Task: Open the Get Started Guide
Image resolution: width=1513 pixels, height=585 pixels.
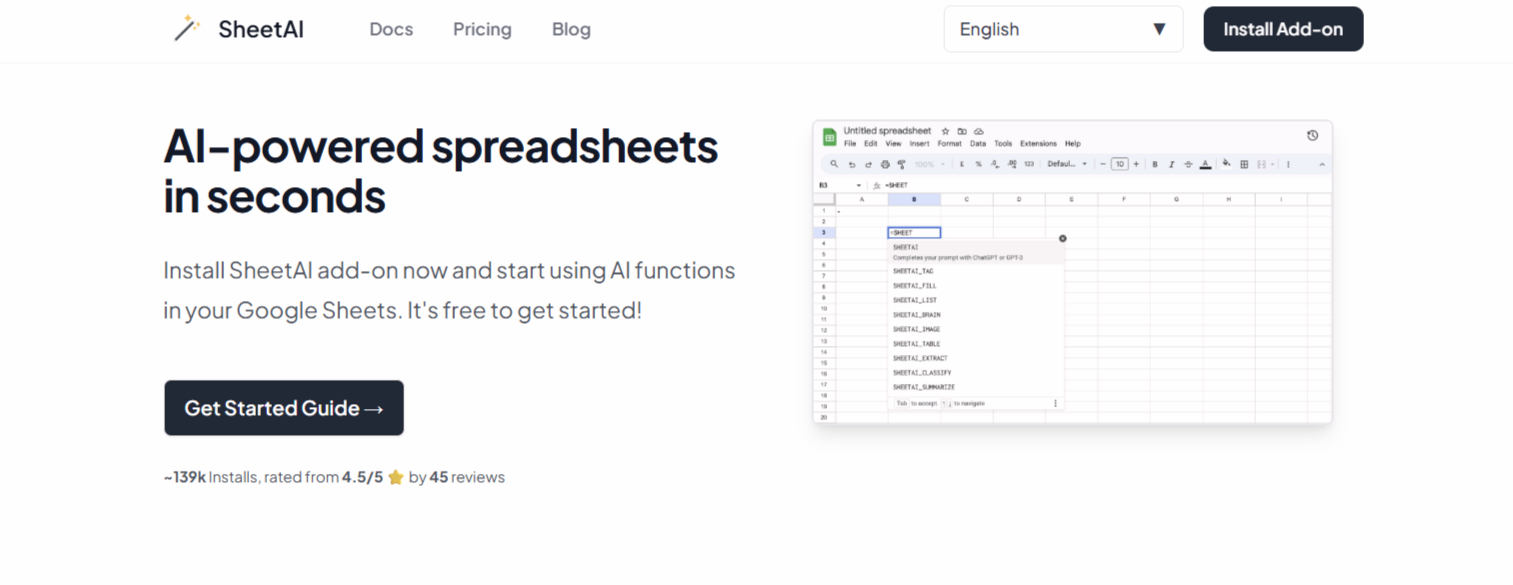Action: click(284, 408)
